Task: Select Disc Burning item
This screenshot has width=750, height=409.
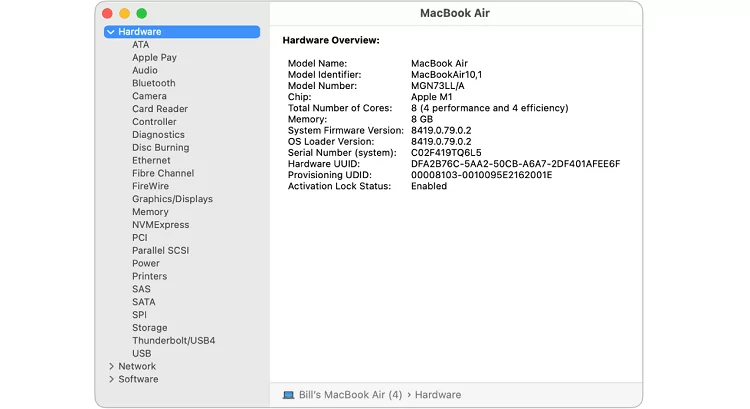Action: [x=161, y=148]
